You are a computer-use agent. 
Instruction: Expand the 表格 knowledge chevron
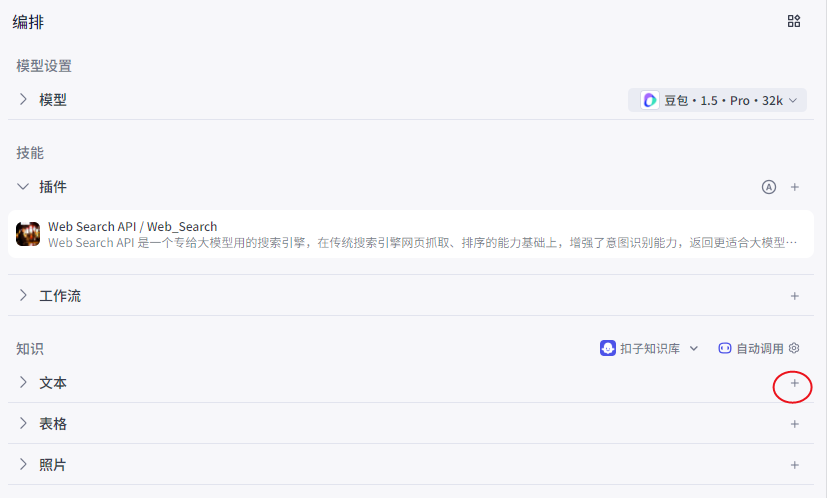tap(23, 424)
